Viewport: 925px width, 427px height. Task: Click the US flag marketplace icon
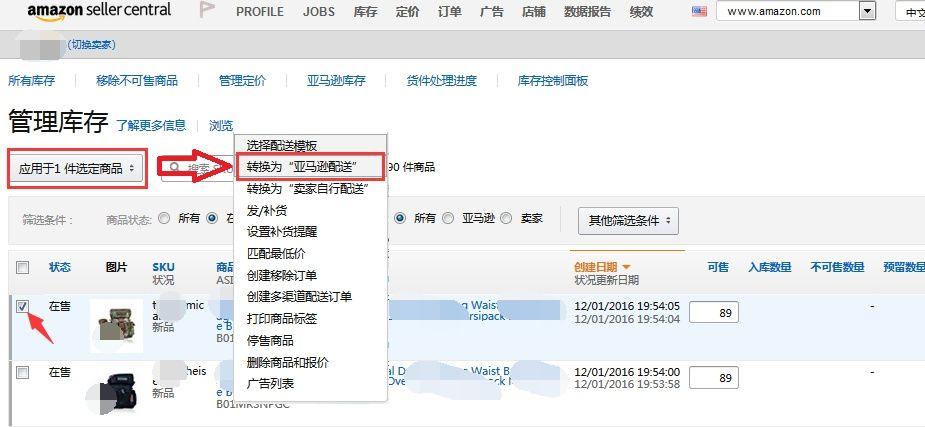699,11
